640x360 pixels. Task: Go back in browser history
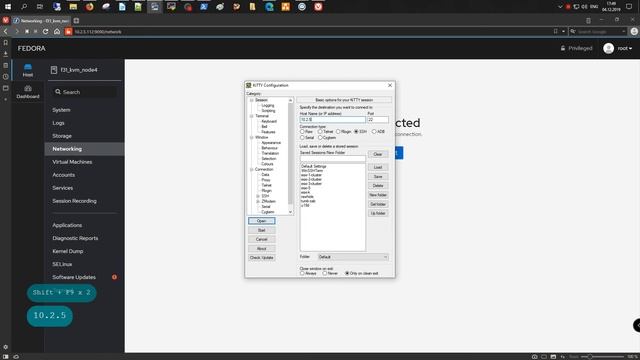[x=6, y=31]
